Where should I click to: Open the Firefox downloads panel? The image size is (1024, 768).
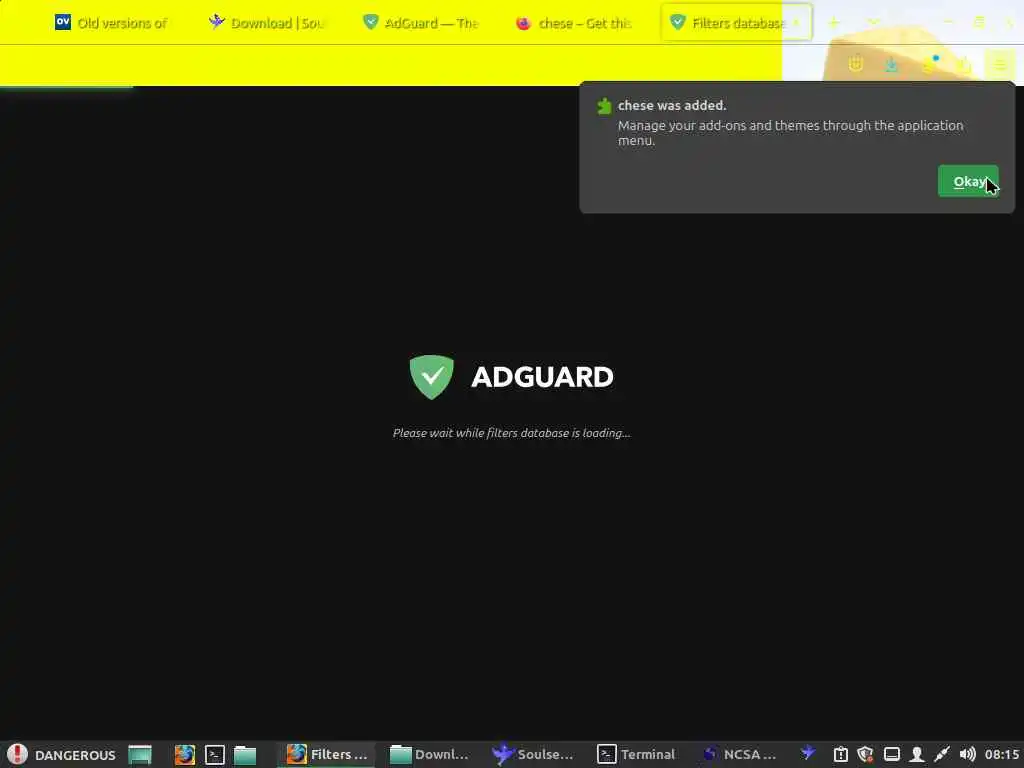click(x=891, y=64)
